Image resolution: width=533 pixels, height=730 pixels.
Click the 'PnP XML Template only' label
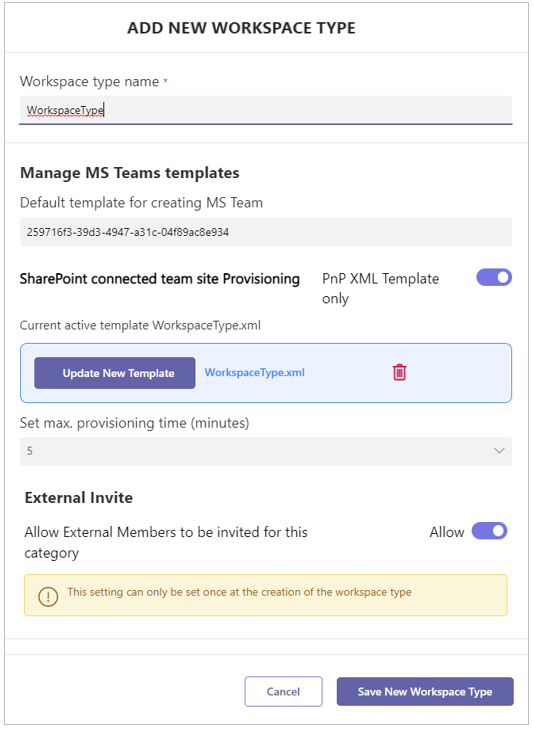[x=380, y=288]
